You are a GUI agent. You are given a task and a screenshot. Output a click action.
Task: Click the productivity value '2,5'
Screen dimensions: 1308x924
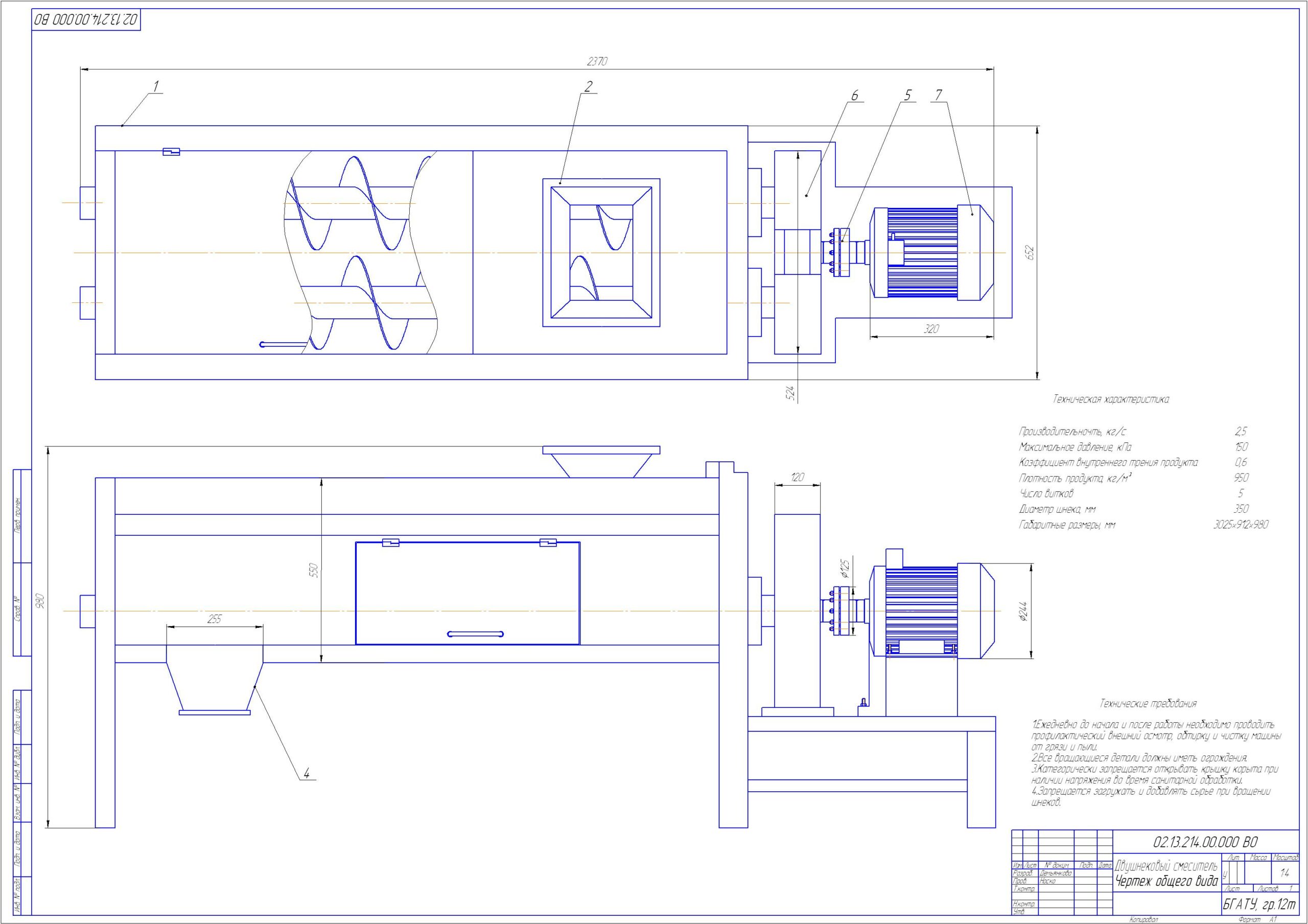click(x=1241, y=431)
